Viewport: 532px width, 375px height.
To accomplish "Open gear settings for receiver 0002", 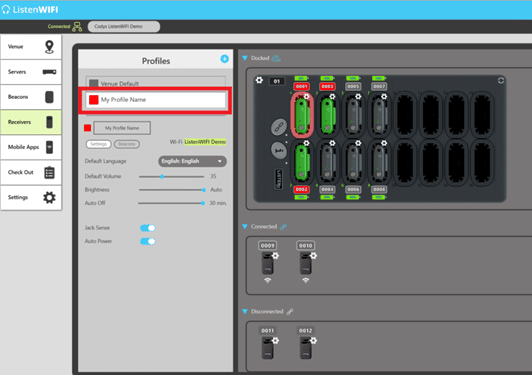I will tap(307, 143).
